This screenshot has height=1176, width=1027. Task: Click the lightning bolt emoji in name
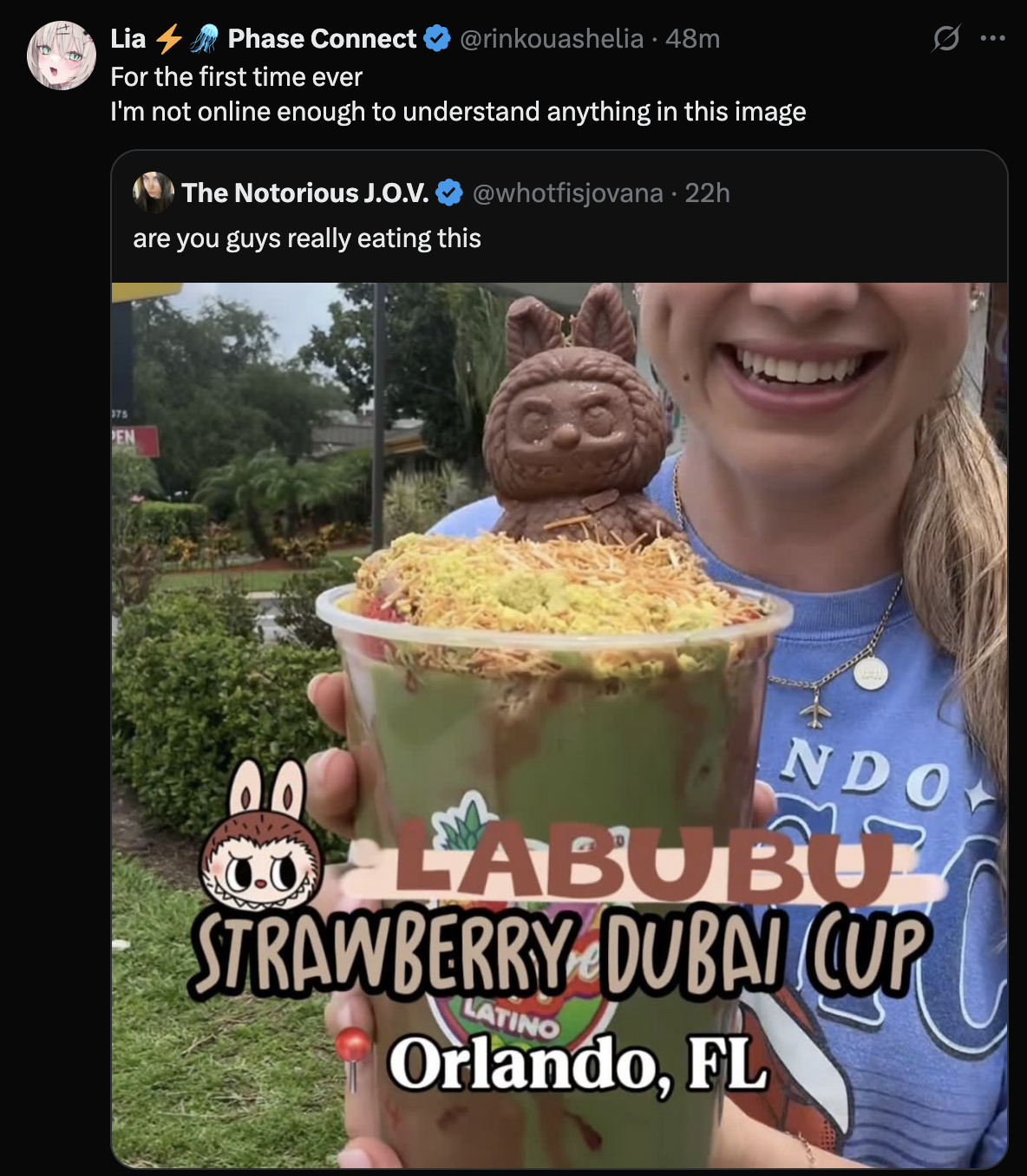pyautogui.click(x=168, y=39)
